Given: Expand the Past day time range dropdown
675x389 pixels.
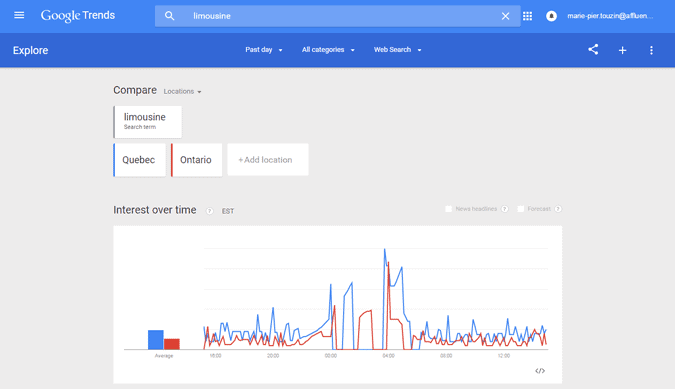Looking at the screenshot, I should point(264,49).
